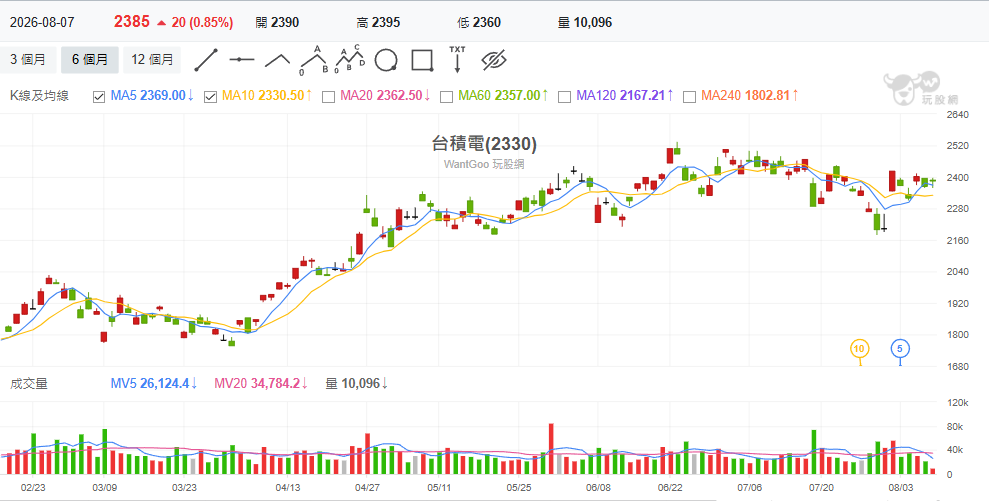Select the angle (two-segment) line tool
Image resolution: width=989 pixels, height=501 pixels.
pos(278,60)
